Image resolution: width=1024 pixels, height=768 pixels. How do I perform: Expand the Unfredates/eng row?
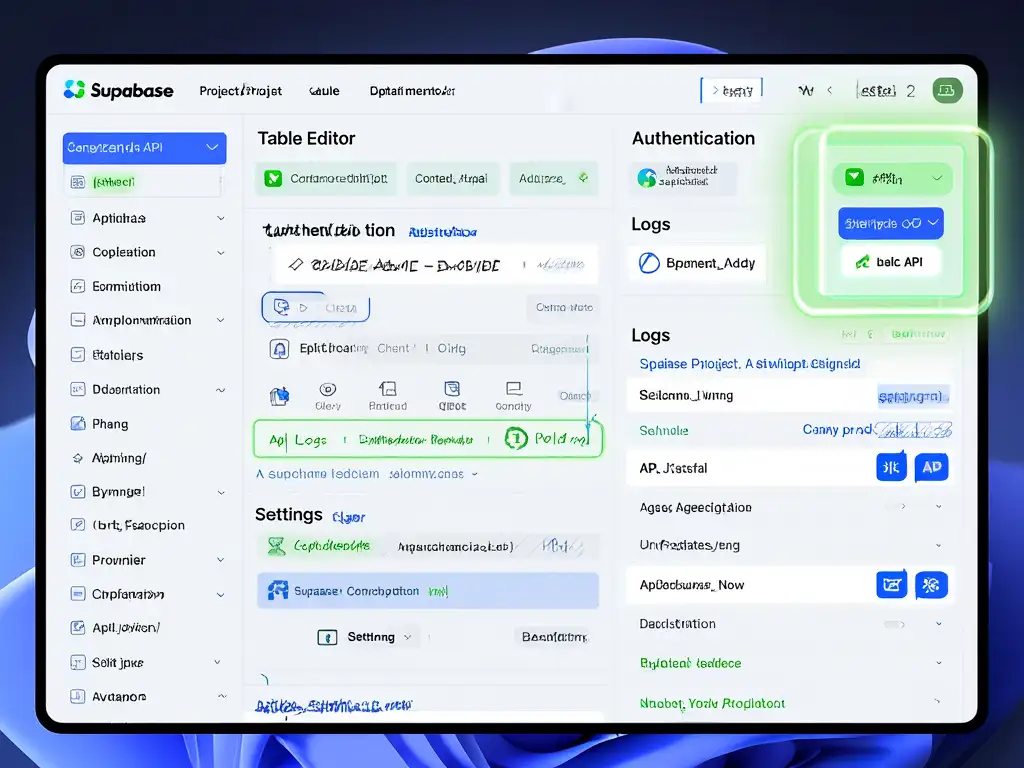pyautogui.click(x=938, y=545)
